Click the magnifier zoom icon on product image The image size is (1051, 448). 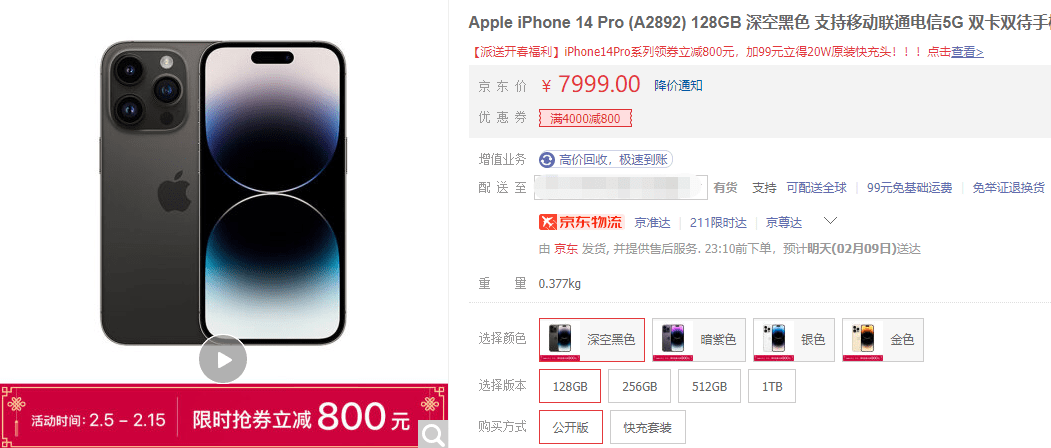(433, 435)
